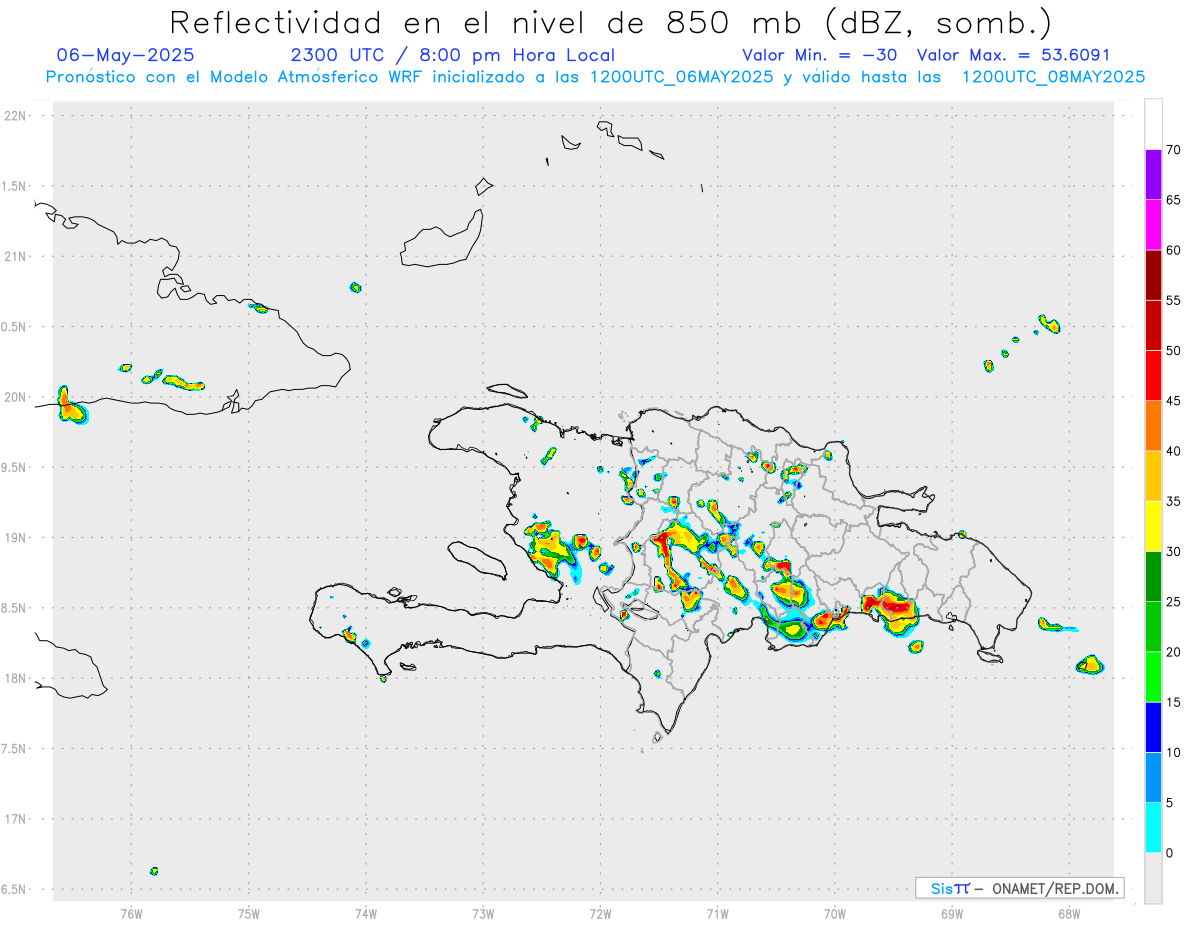1200x927 pixels.
Task: Click the '76W' longitude label
Action: tap(131, 914)
